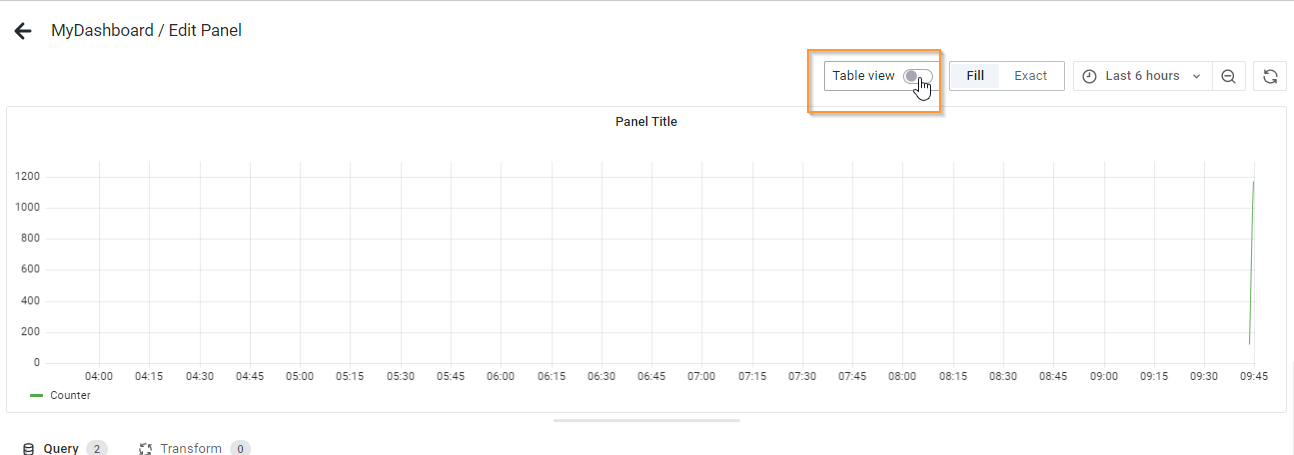Image resolution: width=1294 pixels, height=455 pixels.
Task: Click the Transform tab icon
Action: tap(145, 449)
